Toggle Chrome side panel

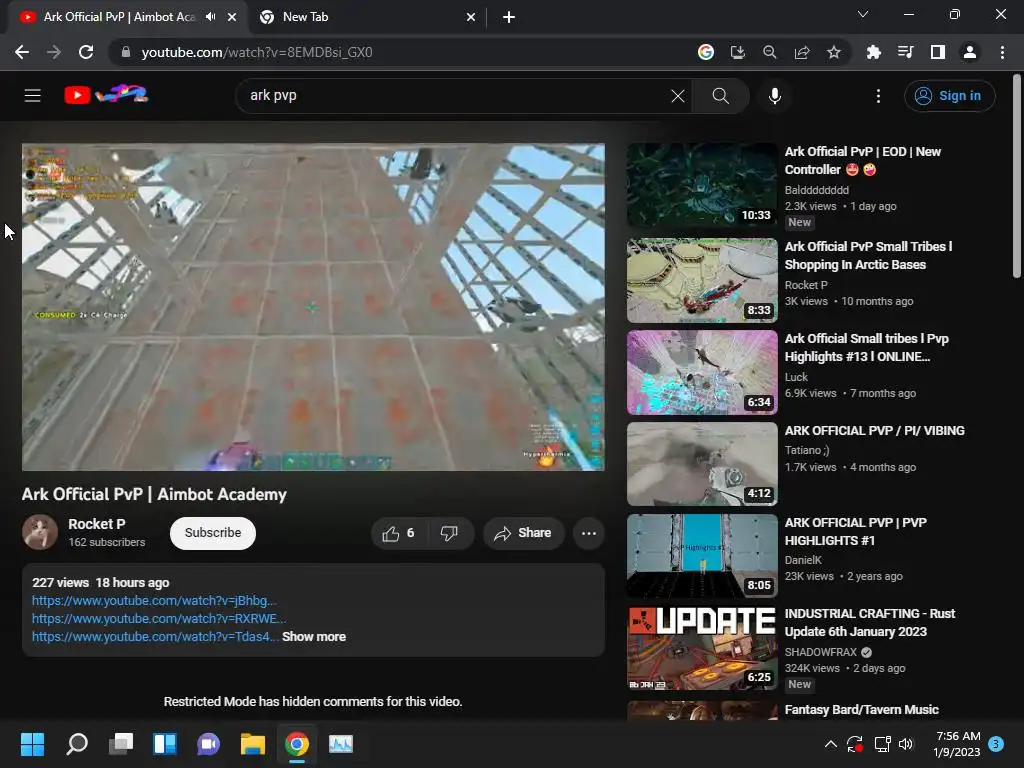coord(938,52)
